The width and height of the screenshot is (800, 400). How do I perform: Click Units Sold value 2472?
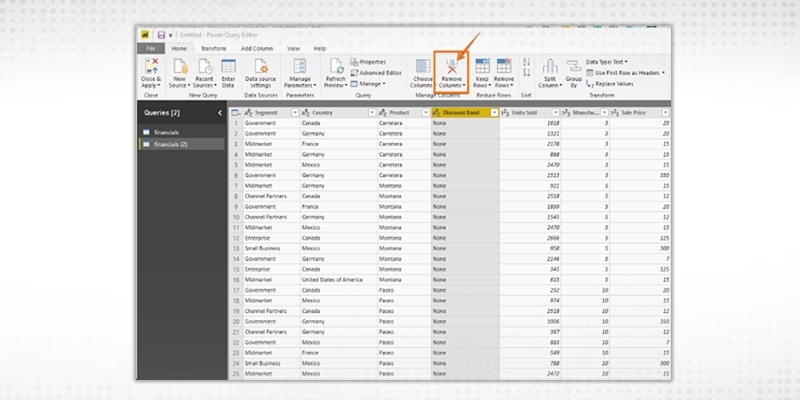pos(553,374)
